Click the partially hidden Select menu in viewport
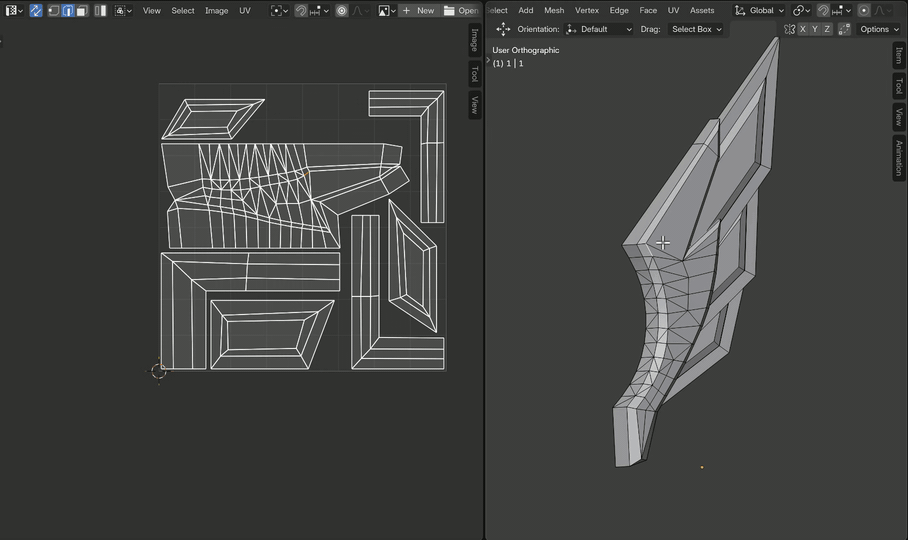908x540 pixels. click(497, 10)
